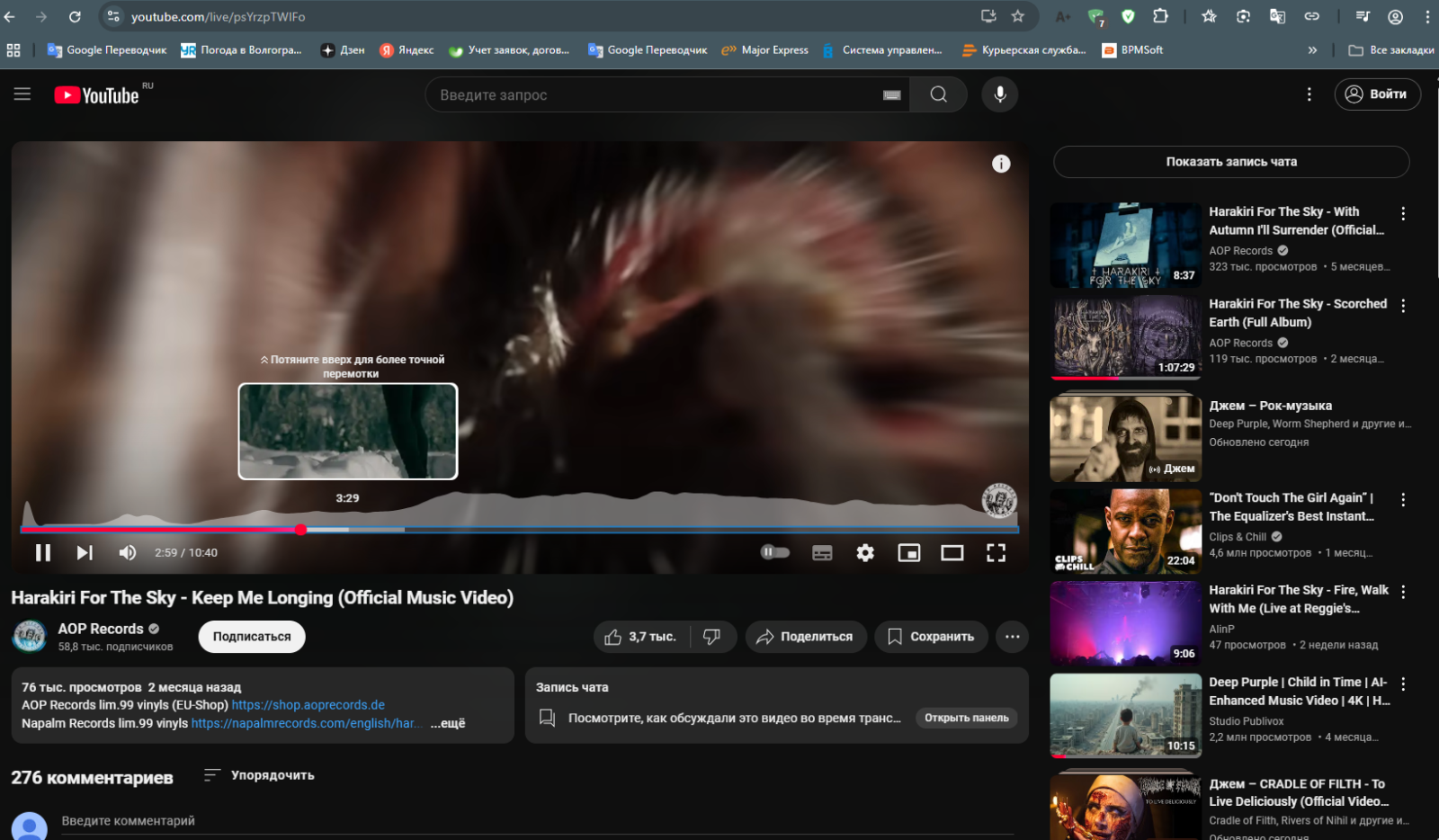Screen dimensions: 1439x840
Task: Start voice search with microphone
Action: (x=999, y=94)
